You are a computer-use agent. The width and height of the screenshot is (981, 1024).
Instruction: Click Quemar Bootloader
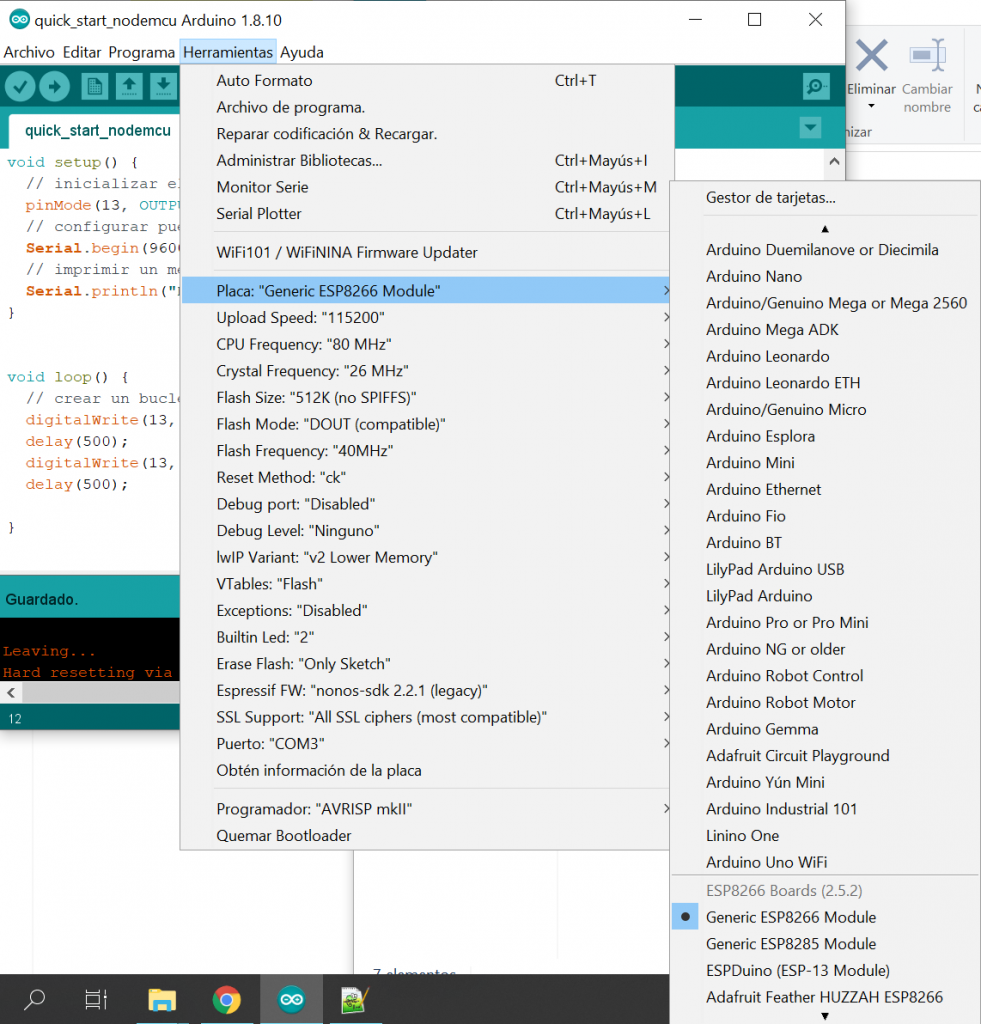284,836
